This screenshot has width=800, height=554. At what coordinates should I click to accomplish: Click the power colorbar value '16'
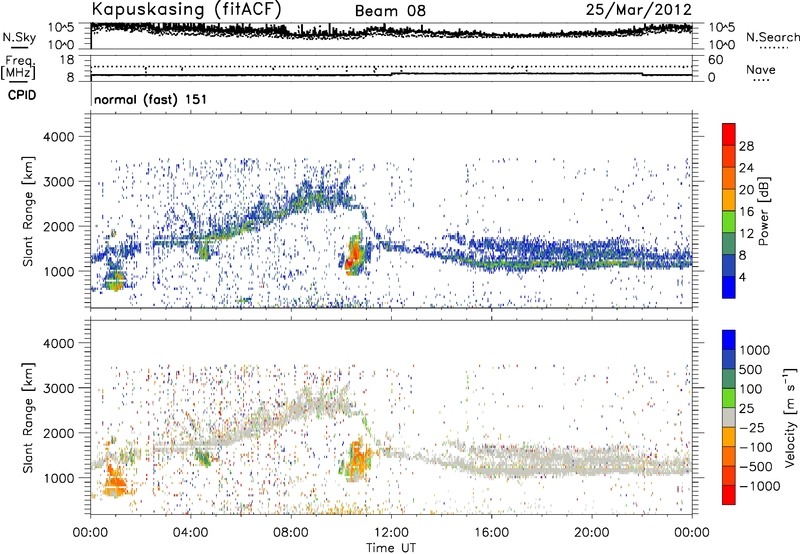[x=746, y=212]
